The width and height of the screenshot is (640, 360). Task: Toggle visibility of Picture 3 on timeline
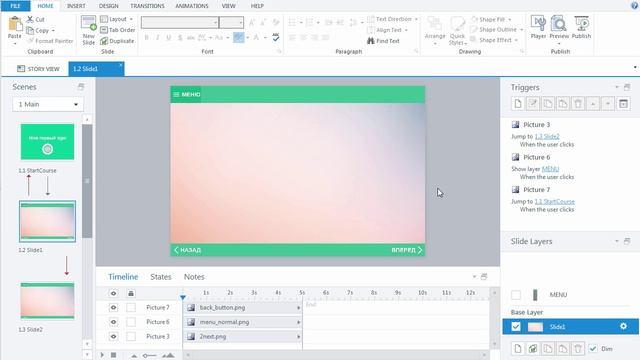click(113, 336)
